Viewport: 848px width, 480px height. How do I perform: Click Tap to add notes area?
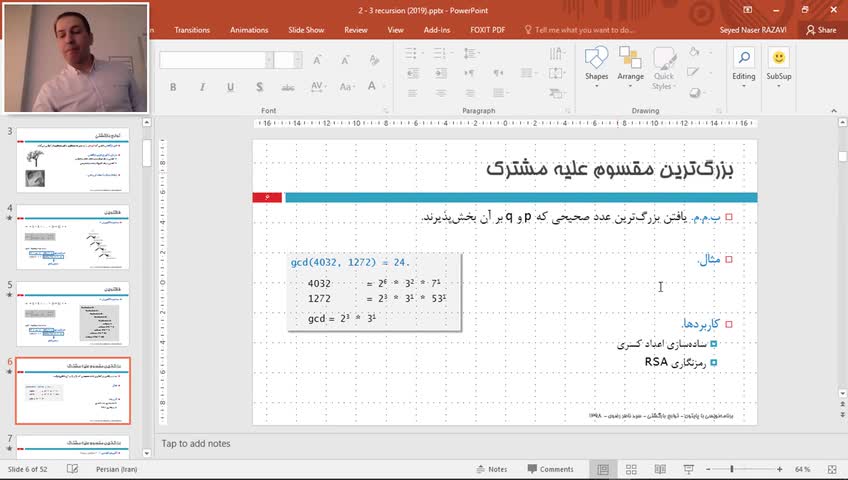click(x=196, y=443)
